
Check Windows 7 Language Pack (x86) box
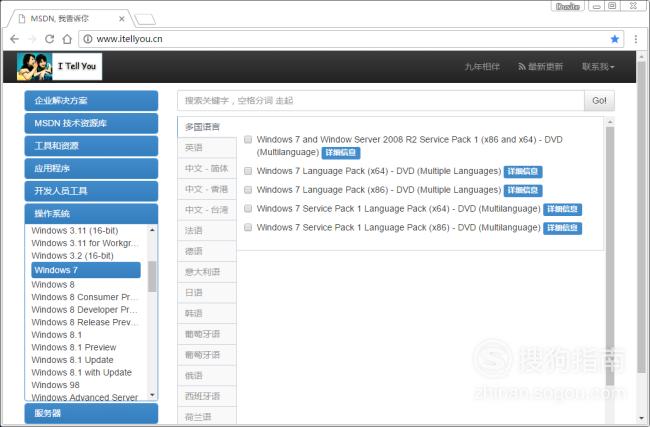(248, 190)
